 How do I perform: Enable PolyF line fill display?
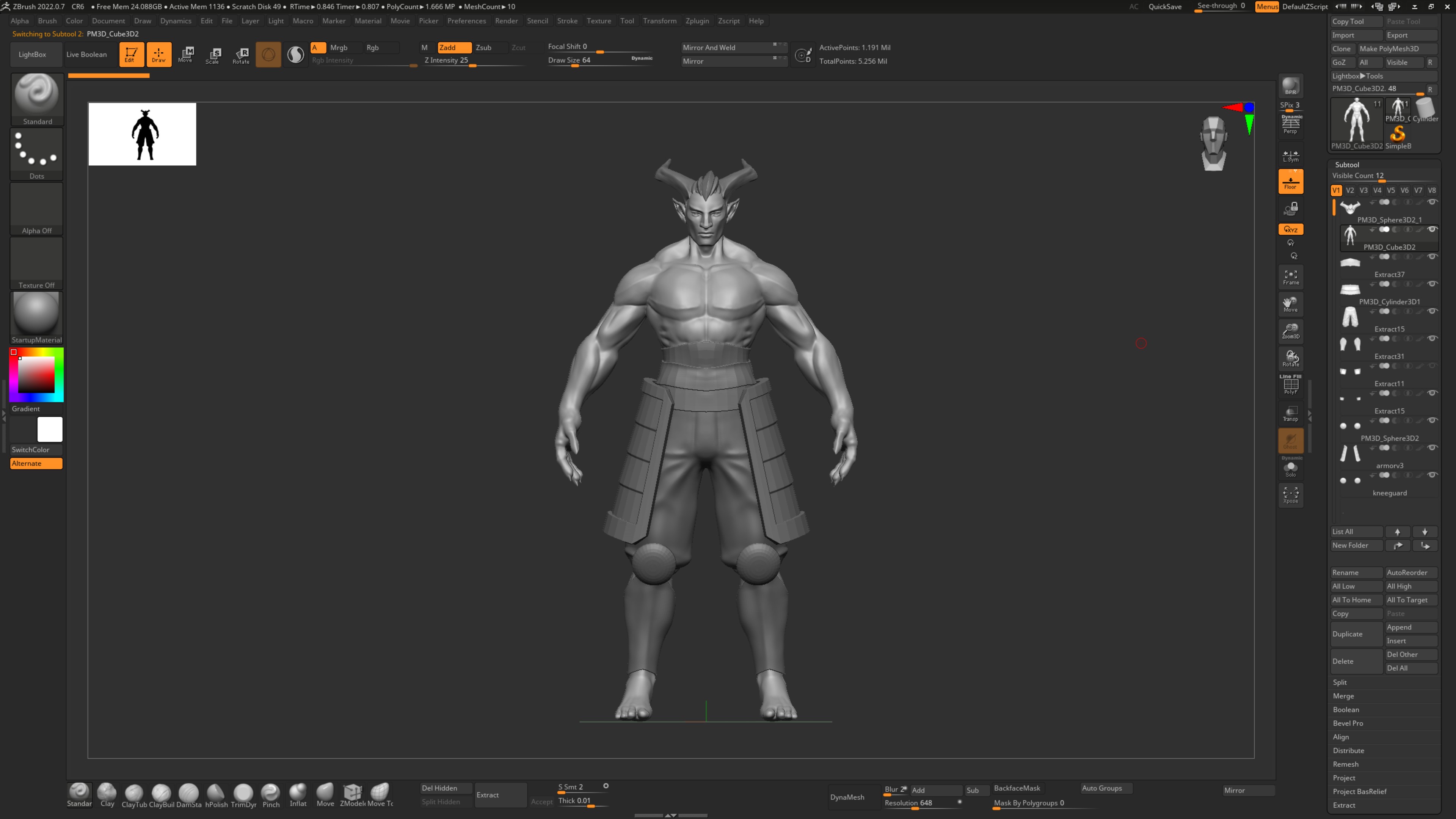pos(1290,386)
